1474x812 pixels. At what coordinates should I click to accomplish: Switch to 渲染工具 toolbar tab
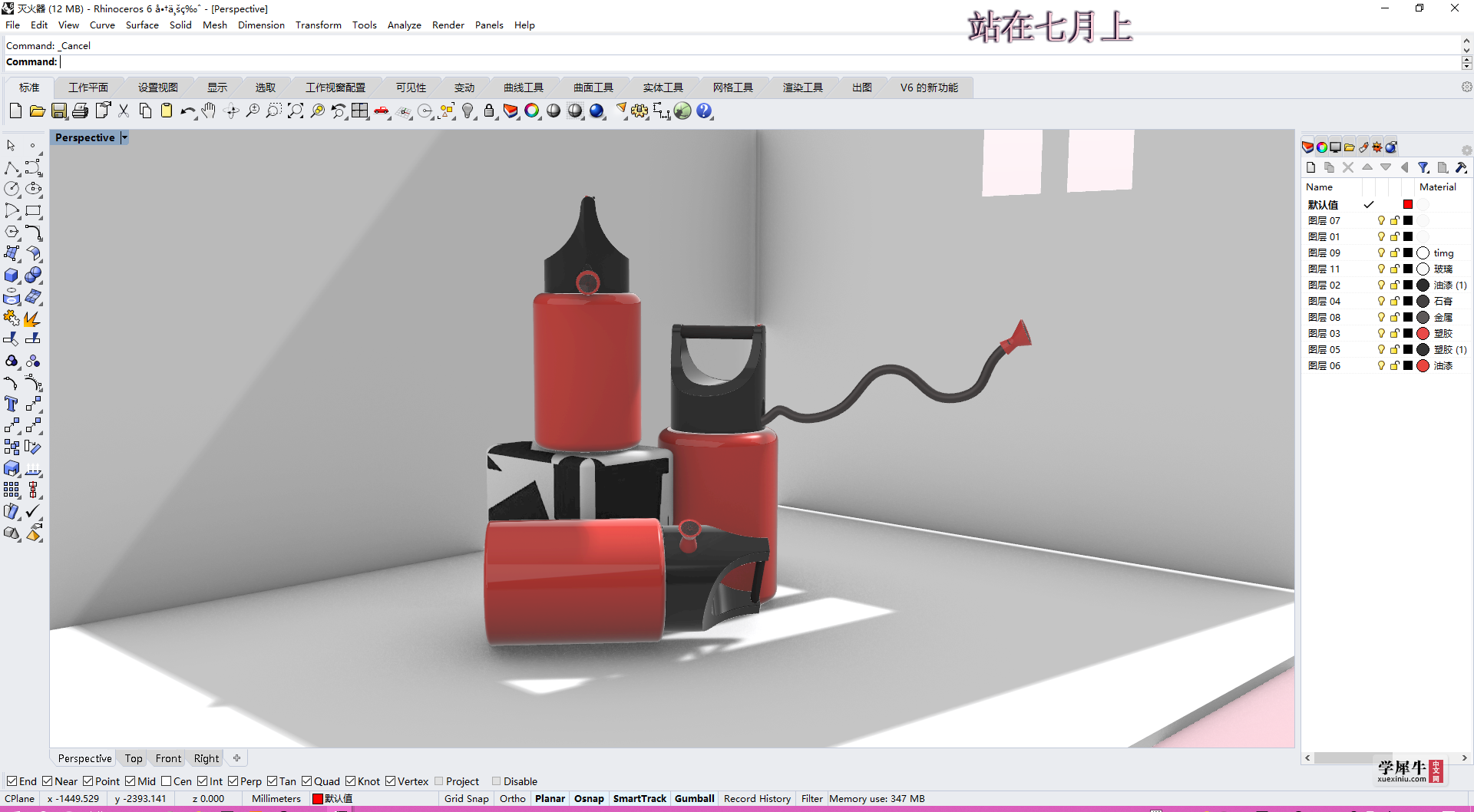(803, 87)
